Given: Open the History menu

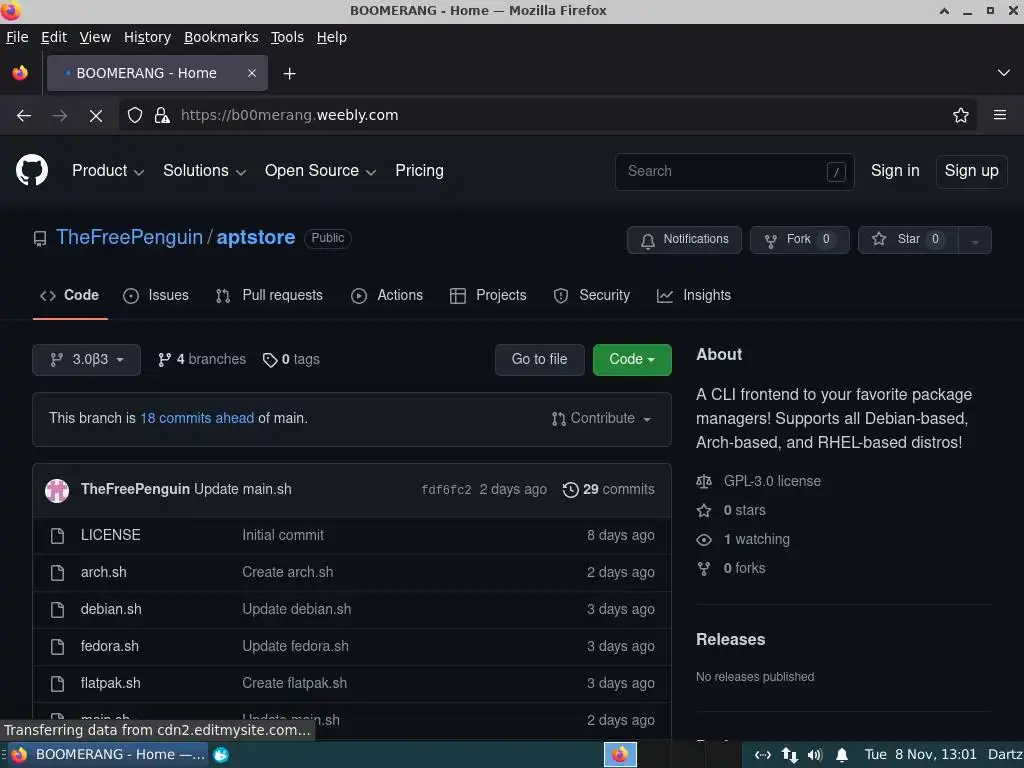Looking at the screenshot, I should (148, 37).
